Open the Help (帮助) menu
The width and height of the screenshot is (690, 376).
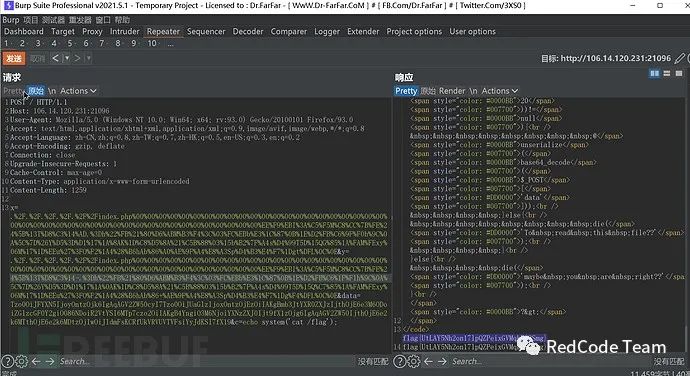tap(122, 20)
